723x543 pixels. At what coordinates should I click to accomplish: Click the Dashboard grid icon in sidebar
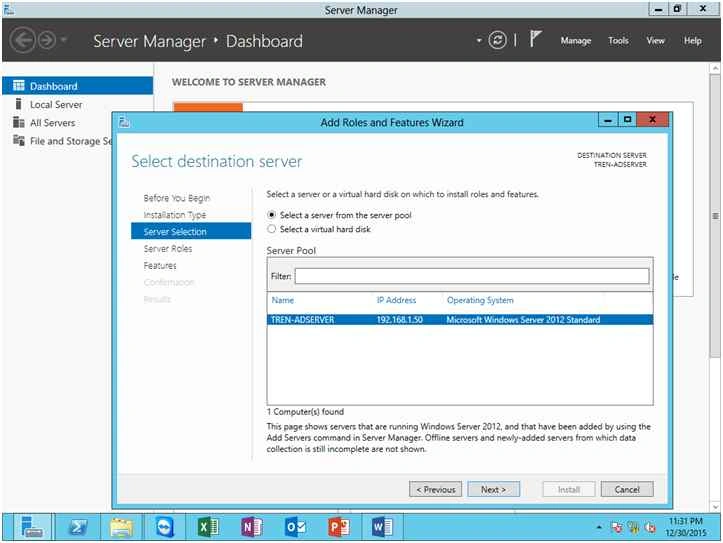click(x=19, y=85)
